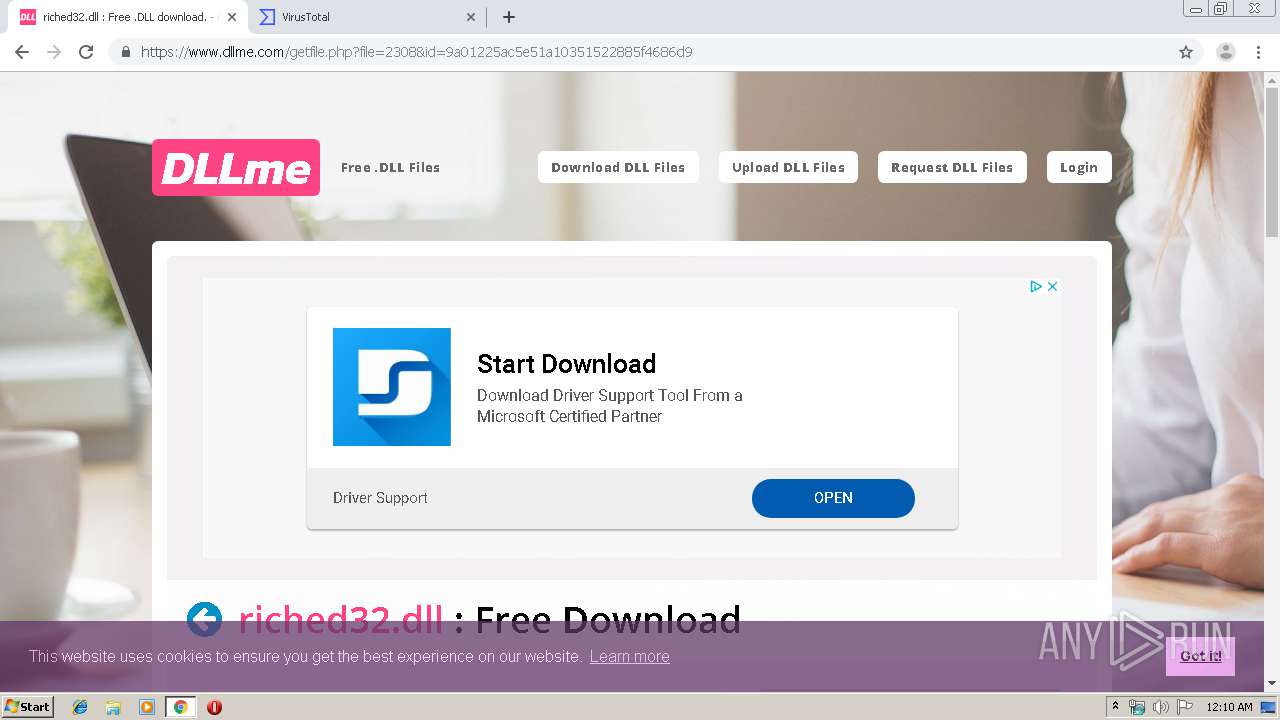Click the network tray icon
Image resolution: width=1280 pixels, height=720 pixels.
coord(1137,707)
